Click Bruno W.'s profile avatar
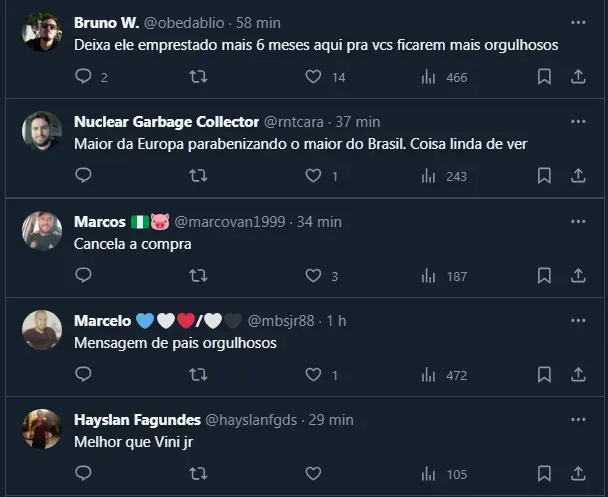 (x=42, y=32)
